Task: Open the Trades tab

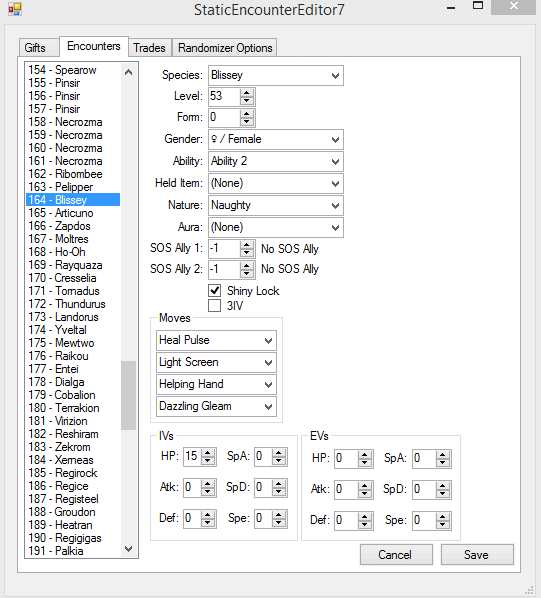Action: (149, 48)
